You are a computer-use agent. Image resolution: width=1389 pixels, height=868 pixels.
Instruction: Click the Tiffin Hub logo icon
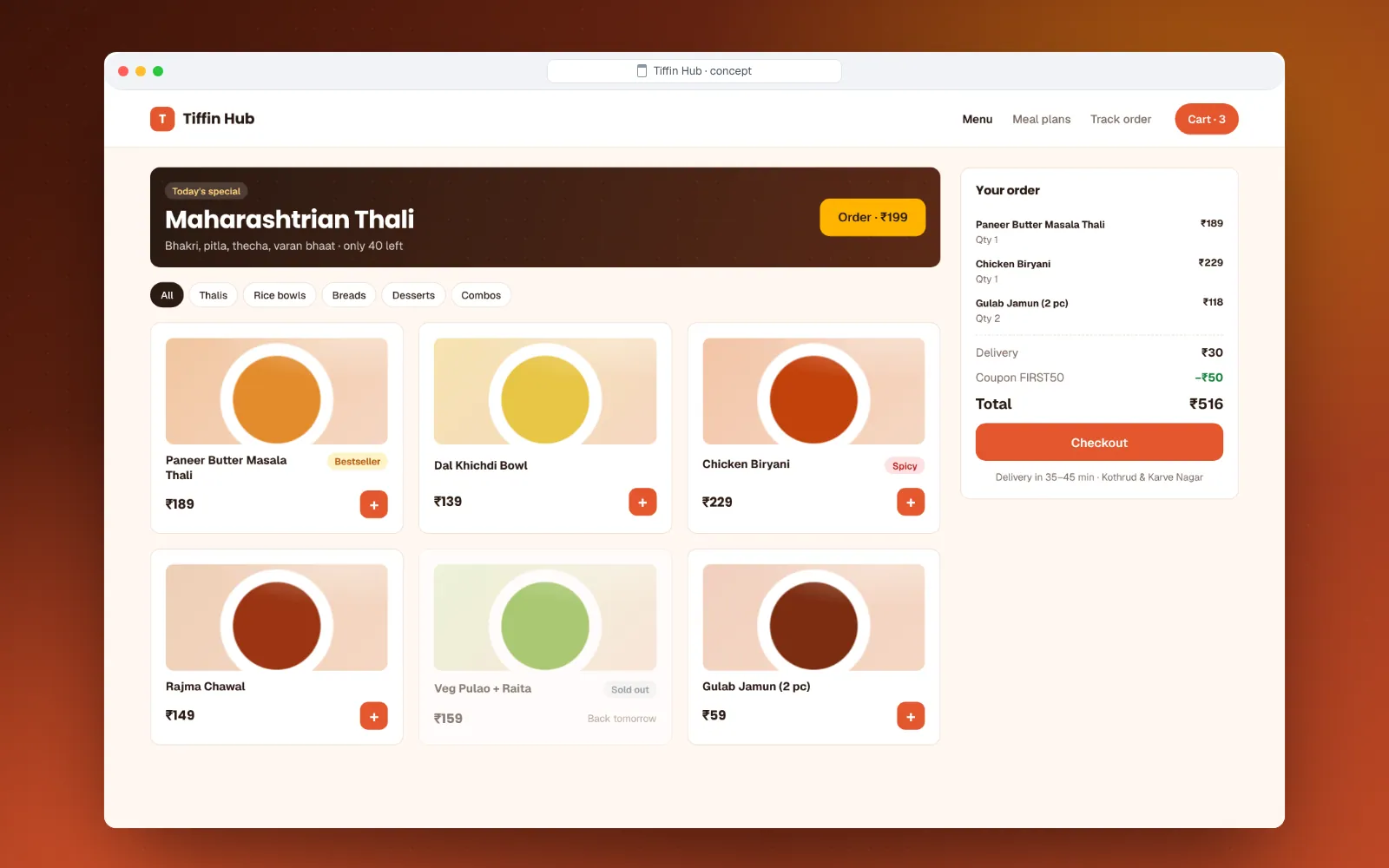(x=162, y=119)
